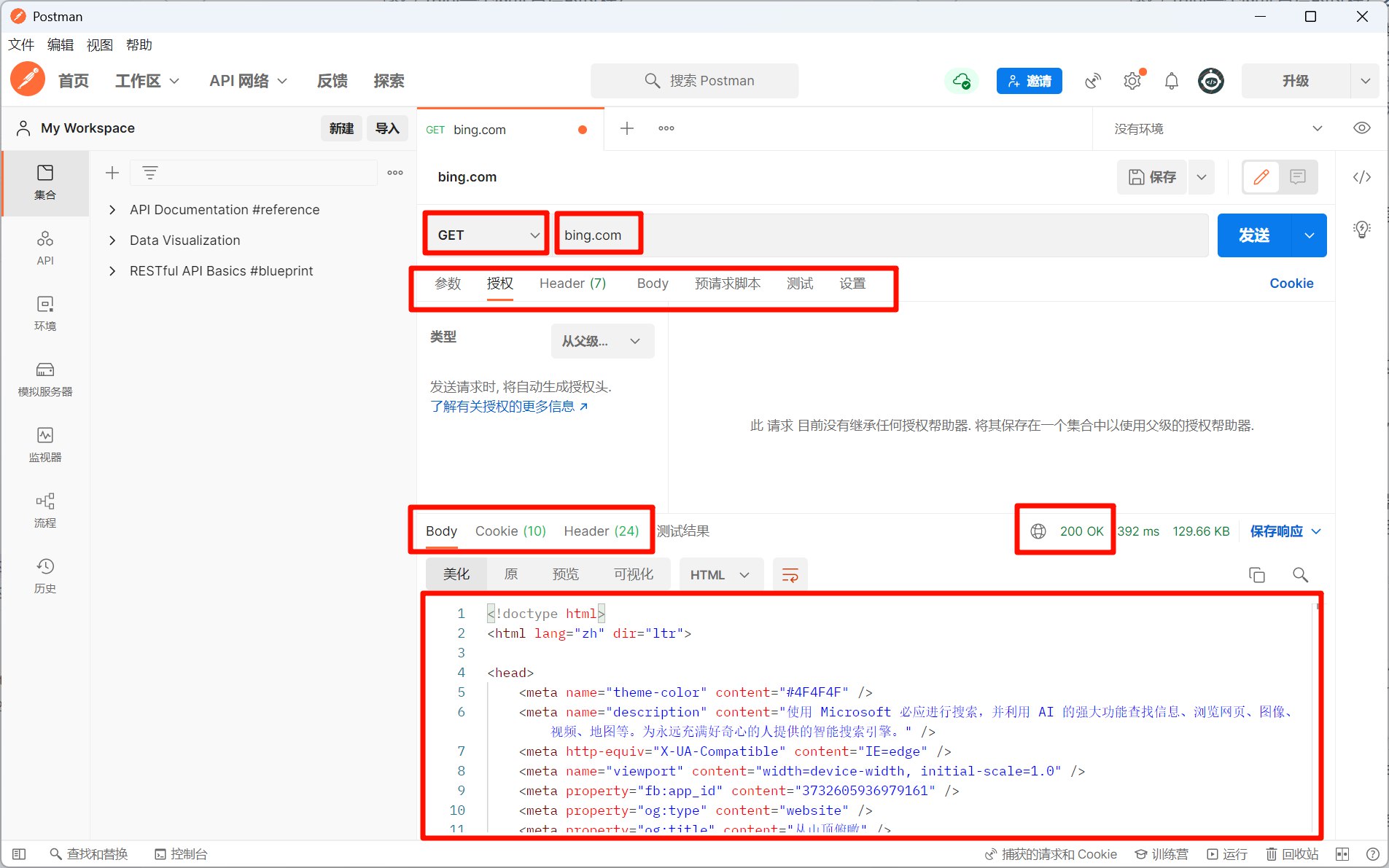The height and width of the screenshot is (868, 1389).
Task: Toggle line wrap in the response viewer
Action: (x=790, y=575)
